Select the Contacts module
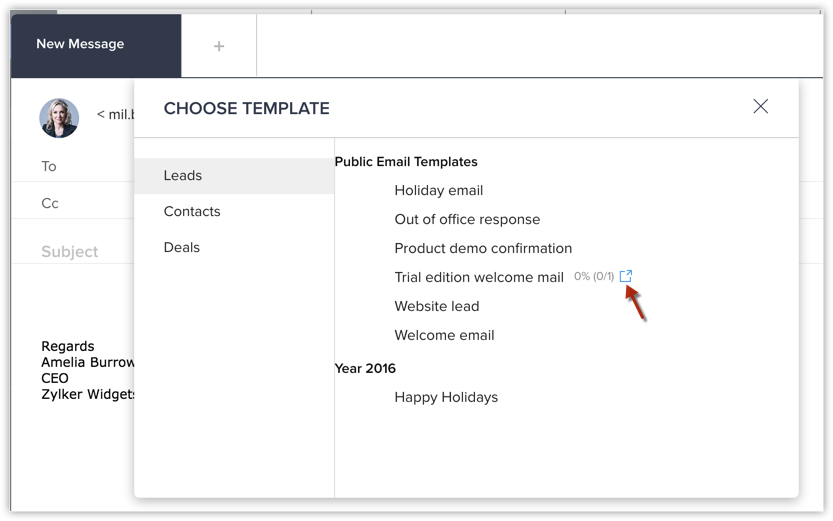Viewport: 833px width, 521px height. [234, 211]
